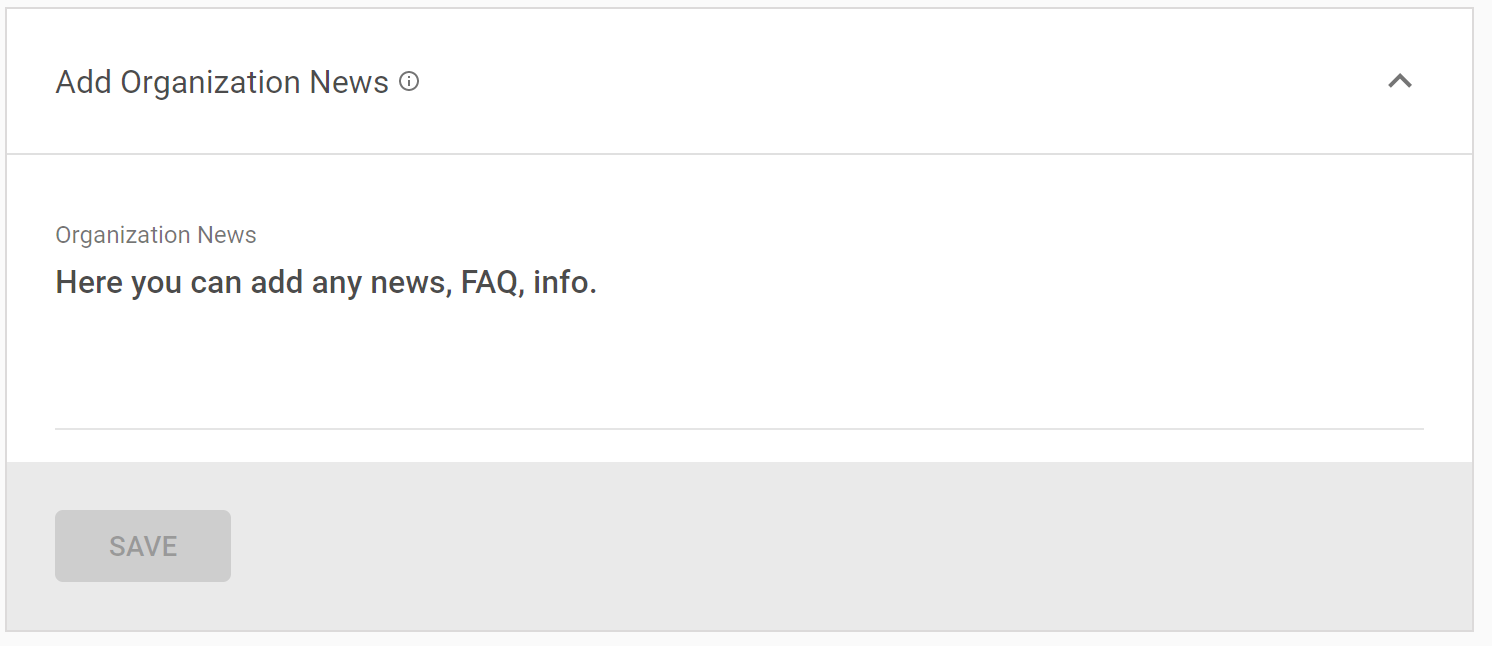This screenshot has width=1492, height=646.
Task: Click the Organization News field label
Action: coord(156,235)
